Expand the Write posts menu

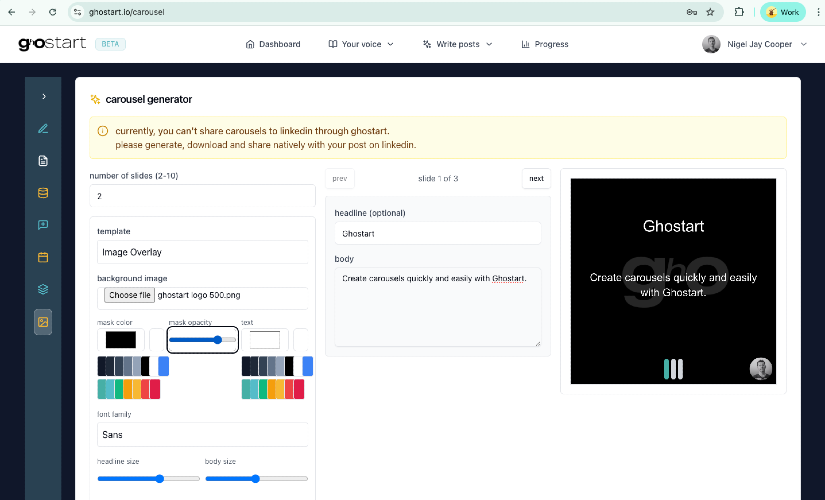(458, 44)
